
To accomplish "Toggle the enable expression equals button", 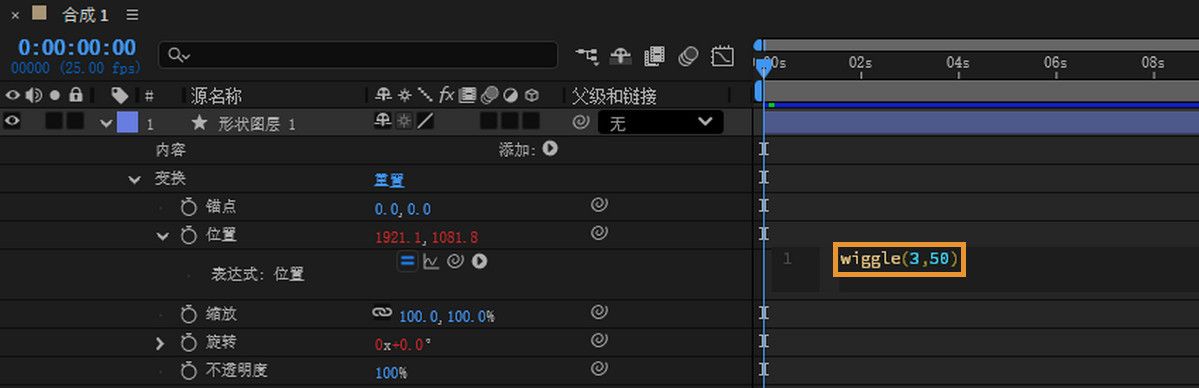I will 408,262.
